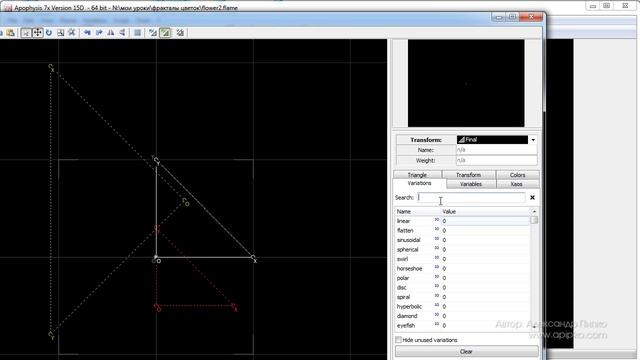This screenshot has width=640, height=360.
Task: Select the diamond variation name
Action: click(x=407, y=316)
